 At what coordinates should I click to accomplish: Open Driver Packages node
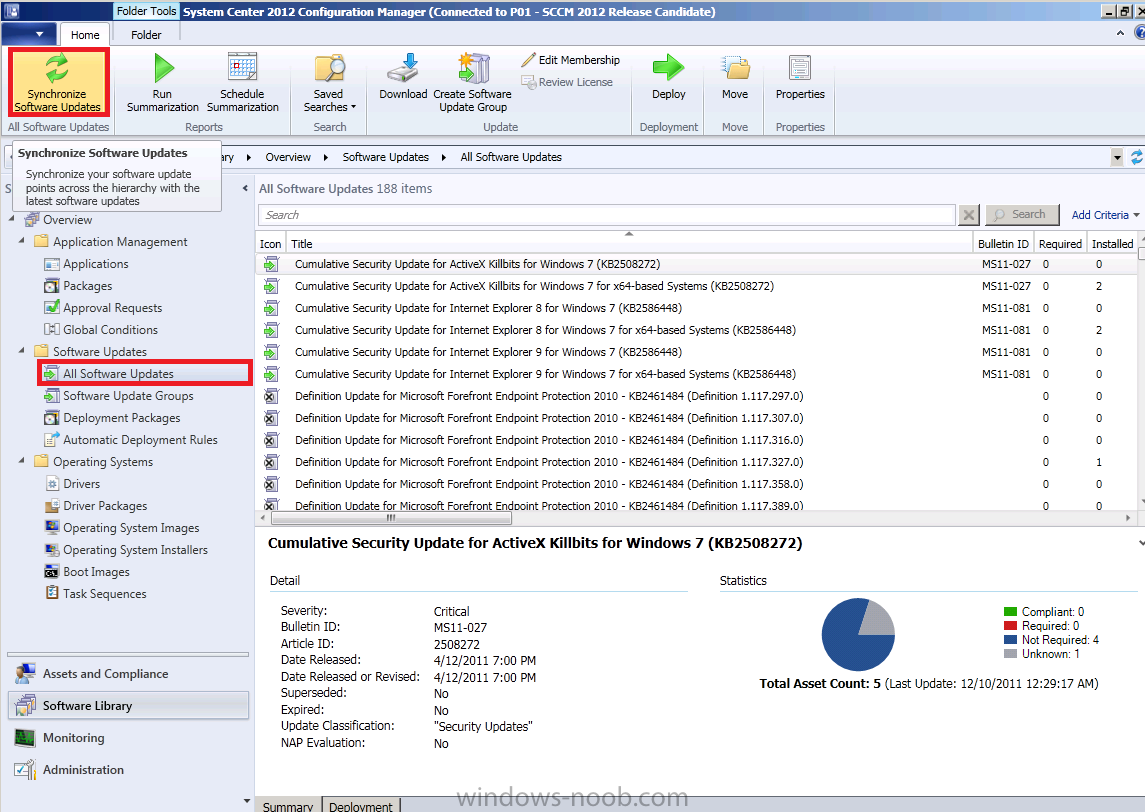click(x=104, y=505)
